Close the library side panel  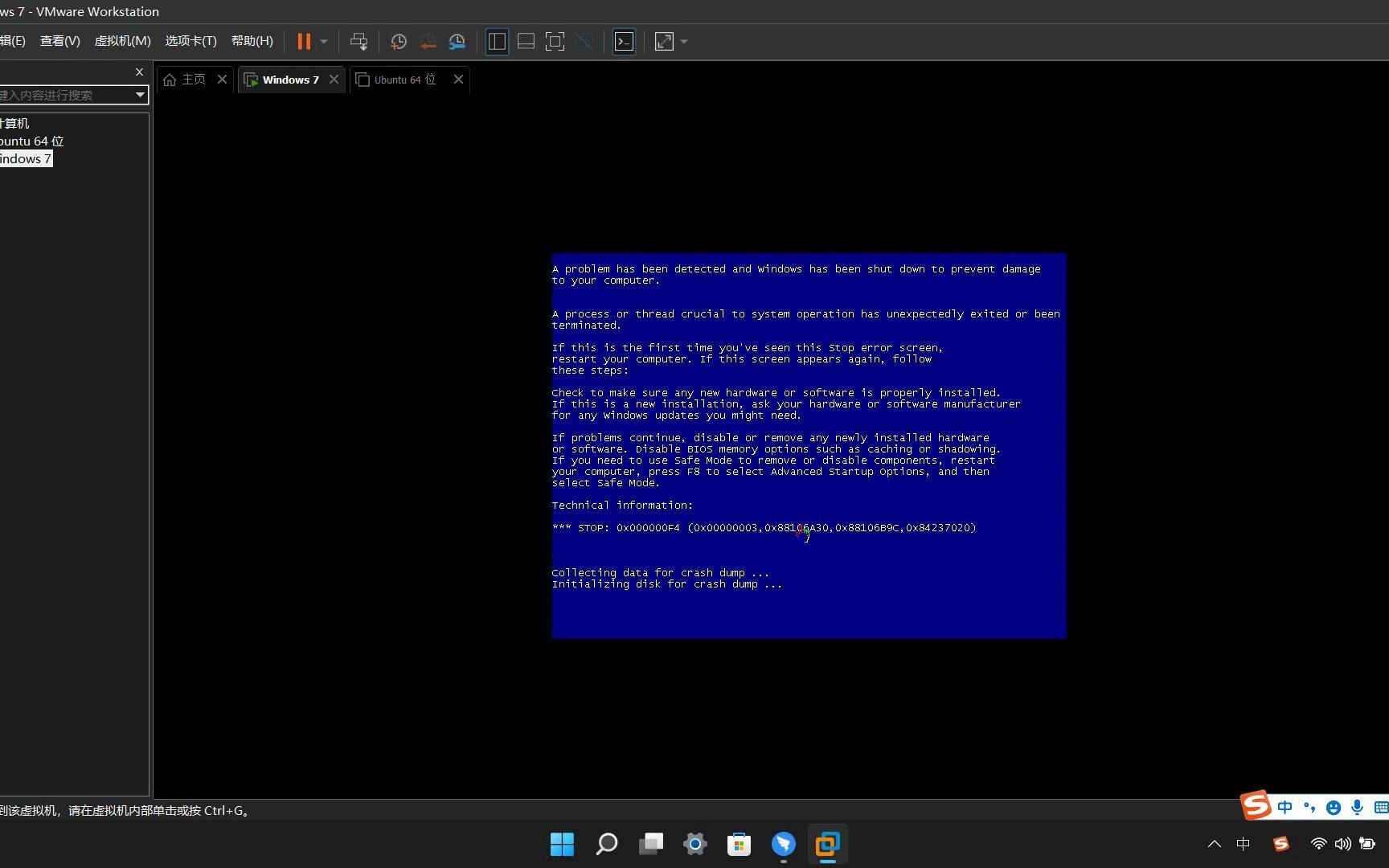pyautogui.click(x=139, y=72)
